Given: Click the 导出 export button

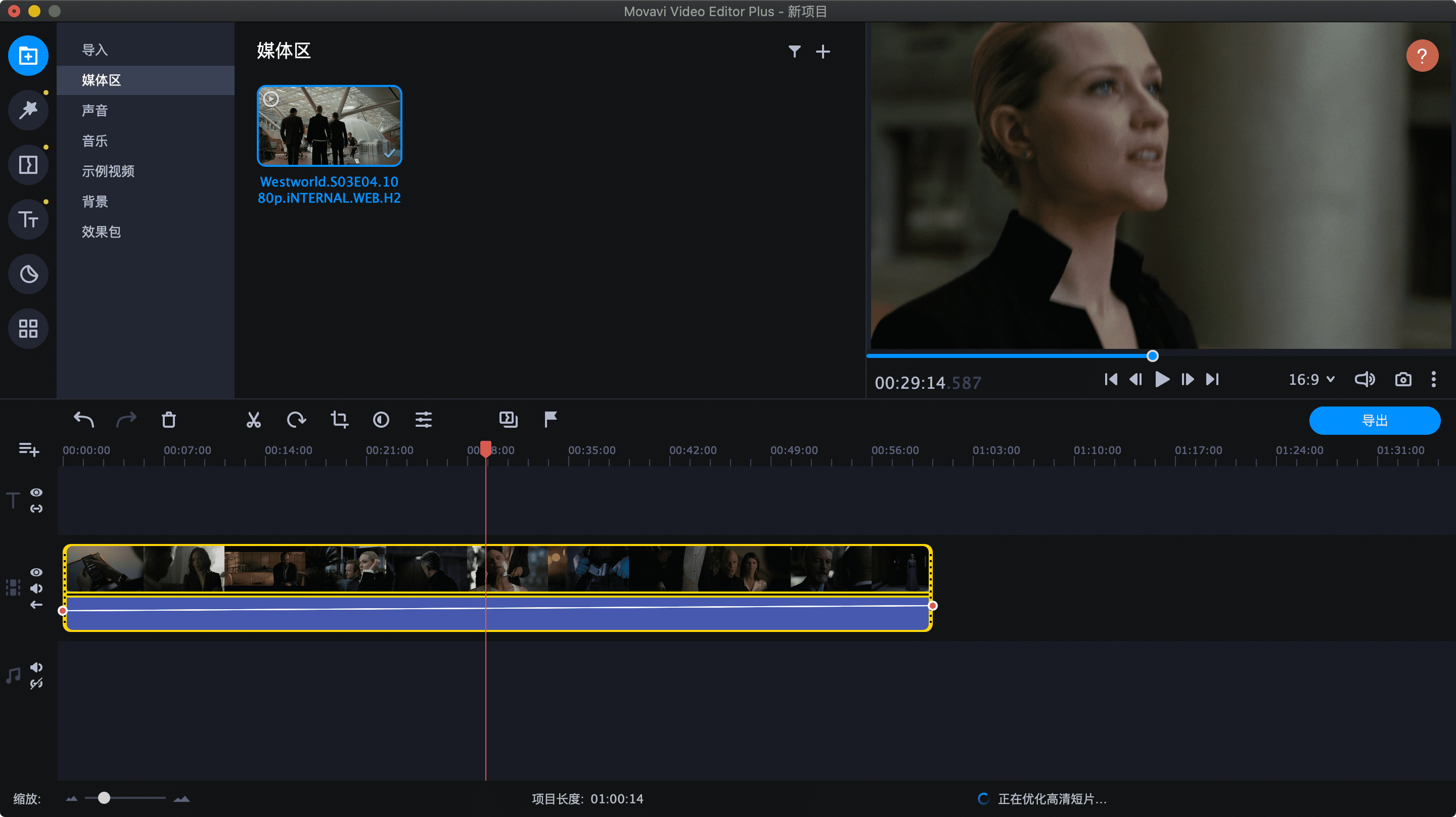Looking at the screenshot, I should (1374, 421).
